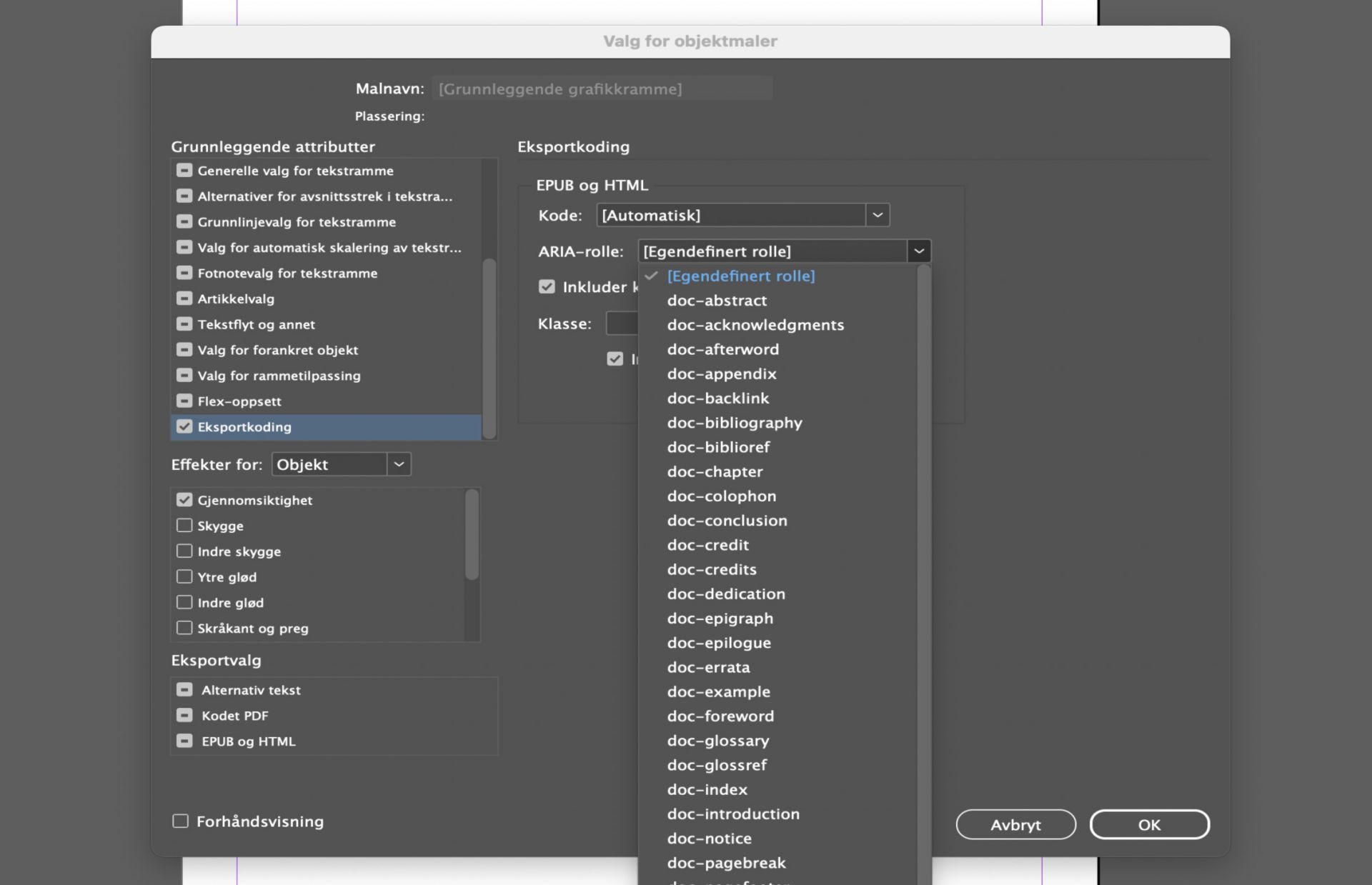The height and width of the screenshot is (885, 1372).
Task: Toggle Kodet PDF export state icon
Action: pyautogui.click(x=184, y=716)
